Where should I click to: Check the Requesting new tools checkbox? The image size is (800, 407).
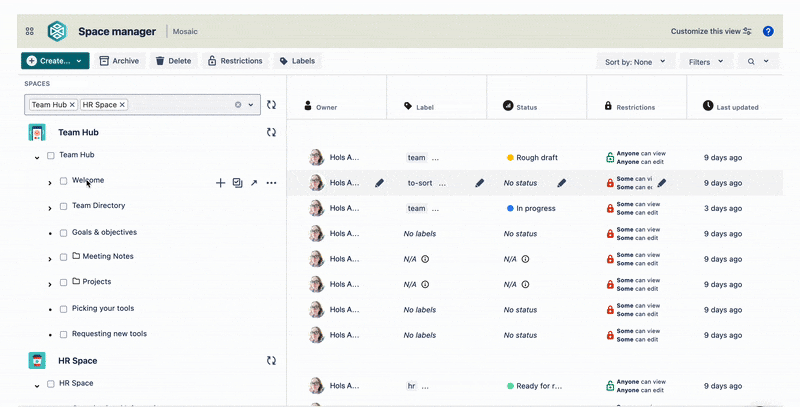click(x=63, y=335)
